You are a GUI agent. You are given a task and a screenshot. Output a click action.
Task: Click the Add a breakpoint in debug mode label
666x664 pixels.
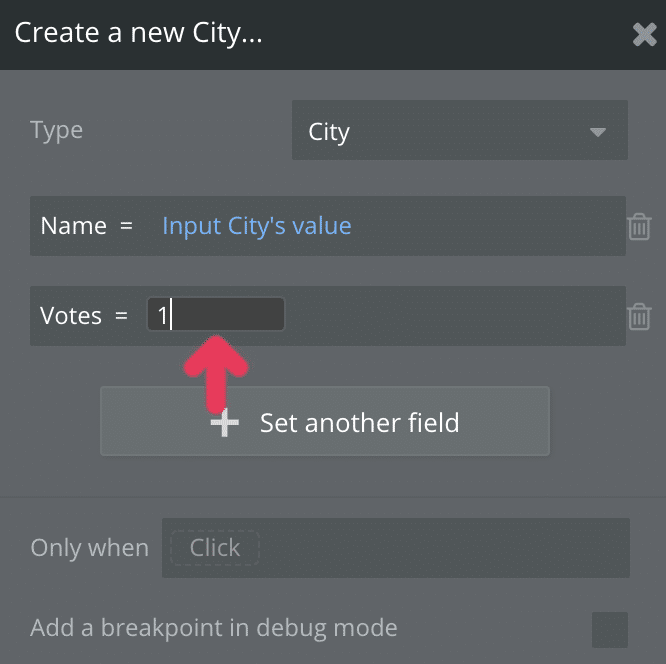214,629
